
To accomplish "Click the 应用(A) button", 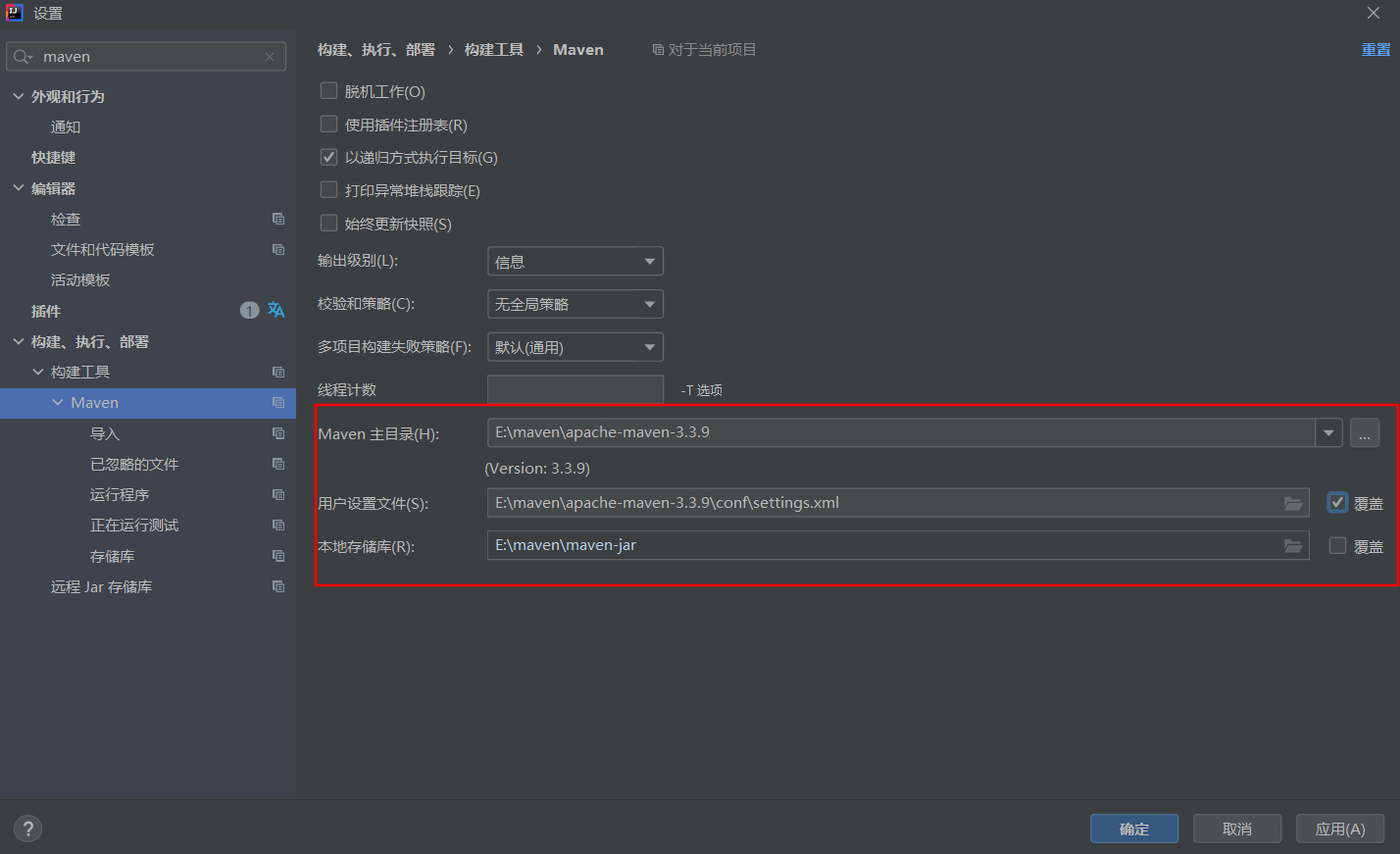I will (1340, 829).
